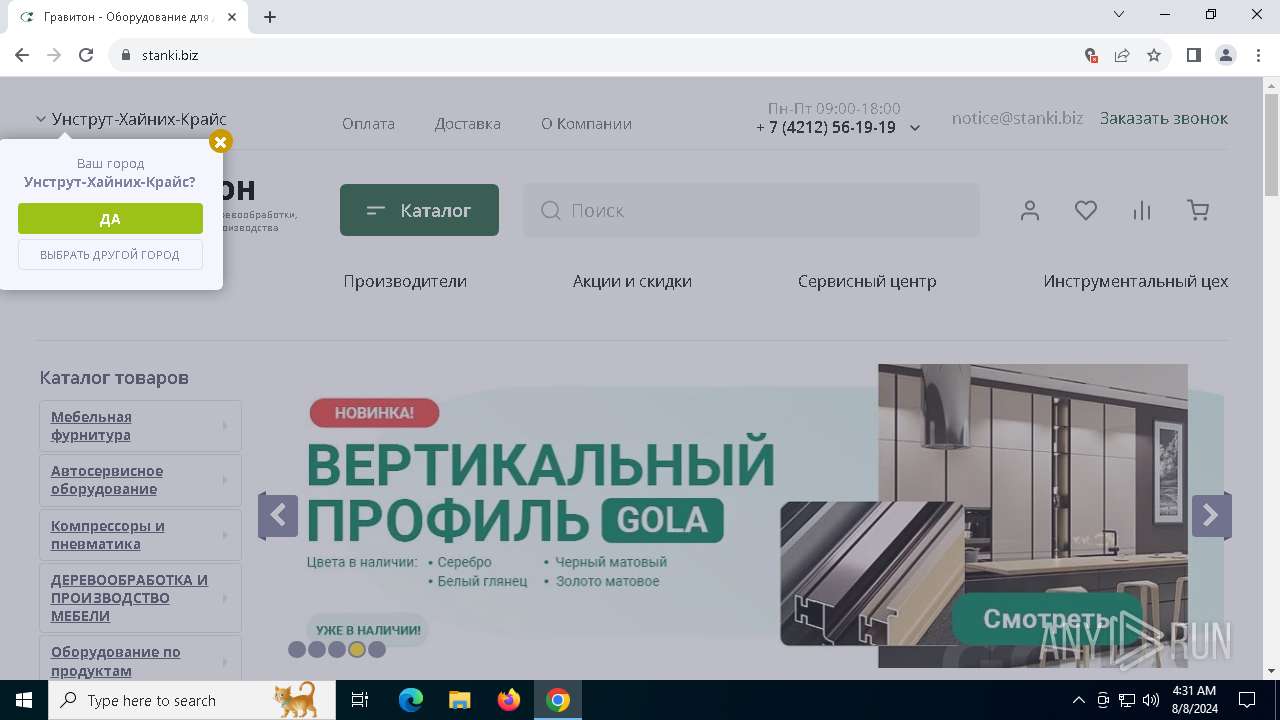
Task: Open File Explorer from taskbar
Action: coord(460,700)
